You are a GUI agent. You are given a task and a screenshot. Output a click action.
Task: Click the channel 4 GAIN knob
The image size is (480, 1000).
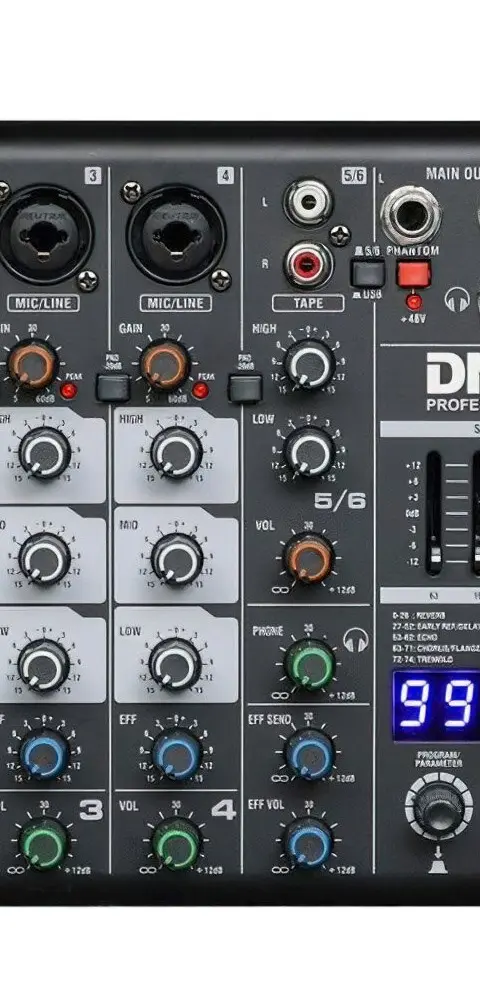coord(166,365)
